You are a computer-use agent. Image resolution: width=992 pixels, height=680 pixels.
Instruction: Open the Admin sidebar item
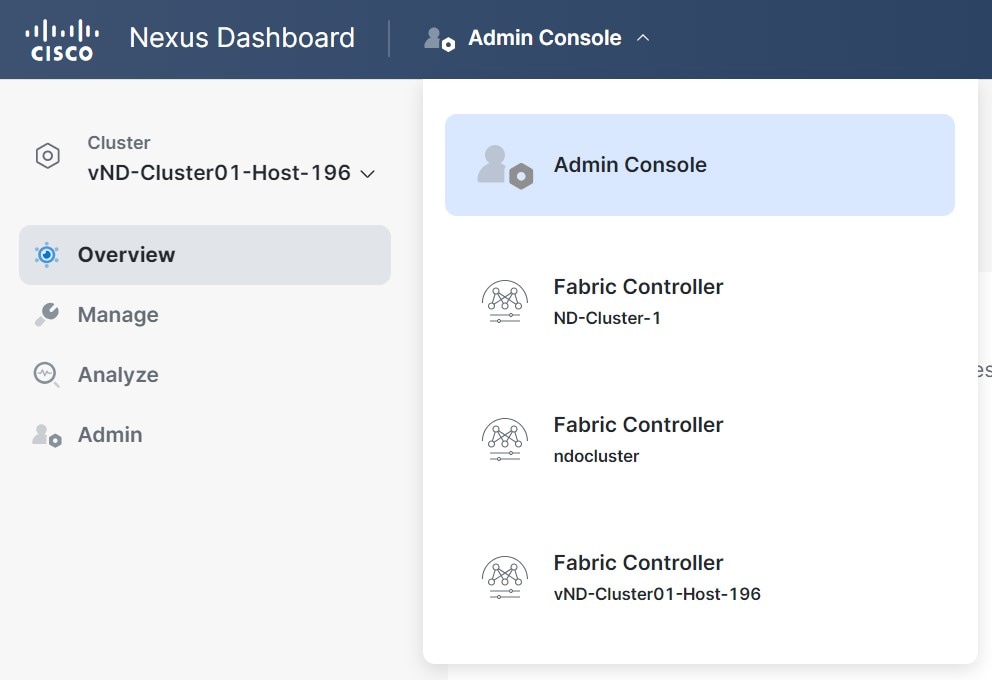(205, 435)
